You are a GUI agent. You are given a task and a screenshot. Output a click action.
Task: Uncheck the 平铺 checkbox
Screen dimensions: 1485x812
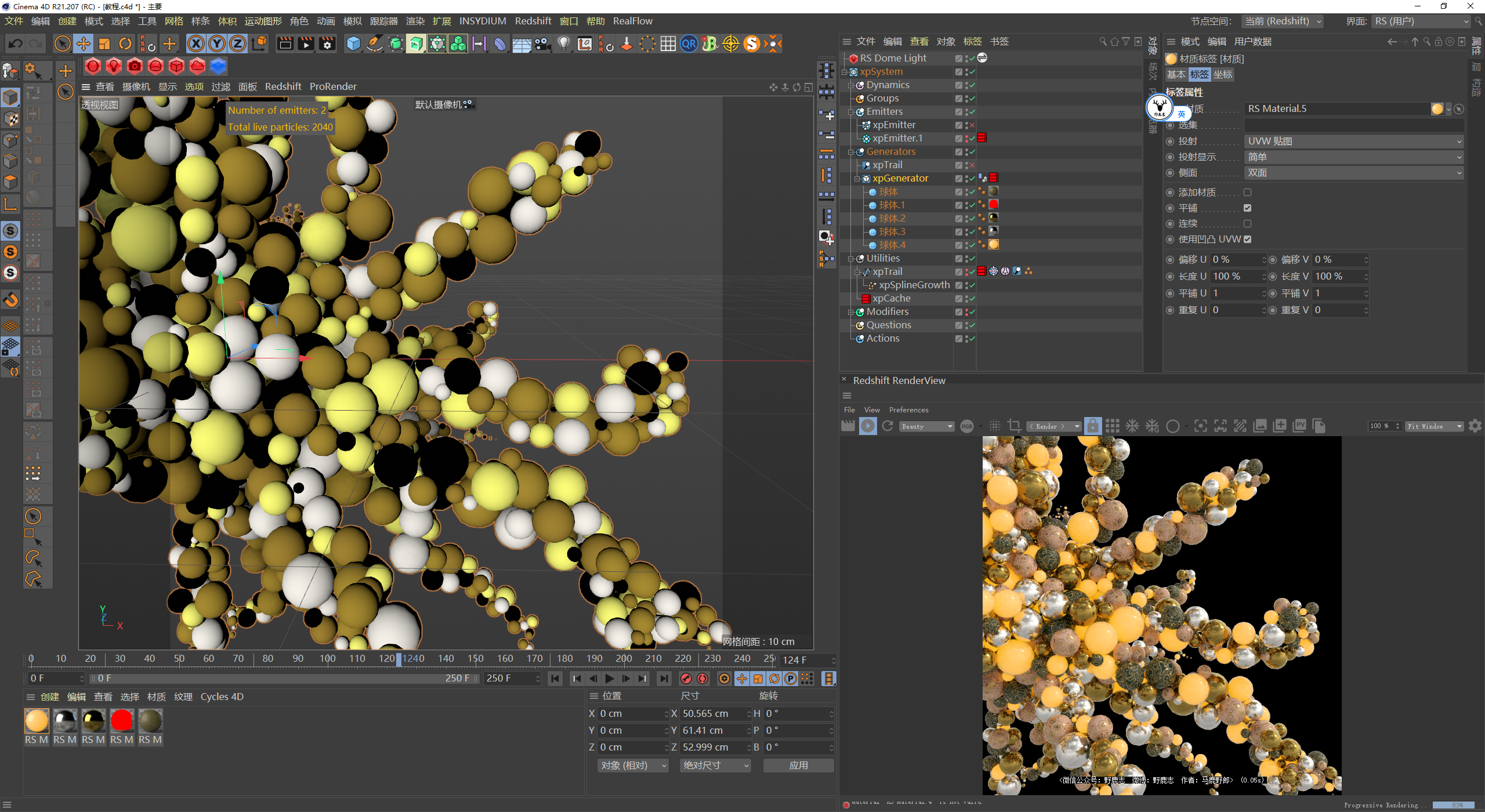point(1247,208)
